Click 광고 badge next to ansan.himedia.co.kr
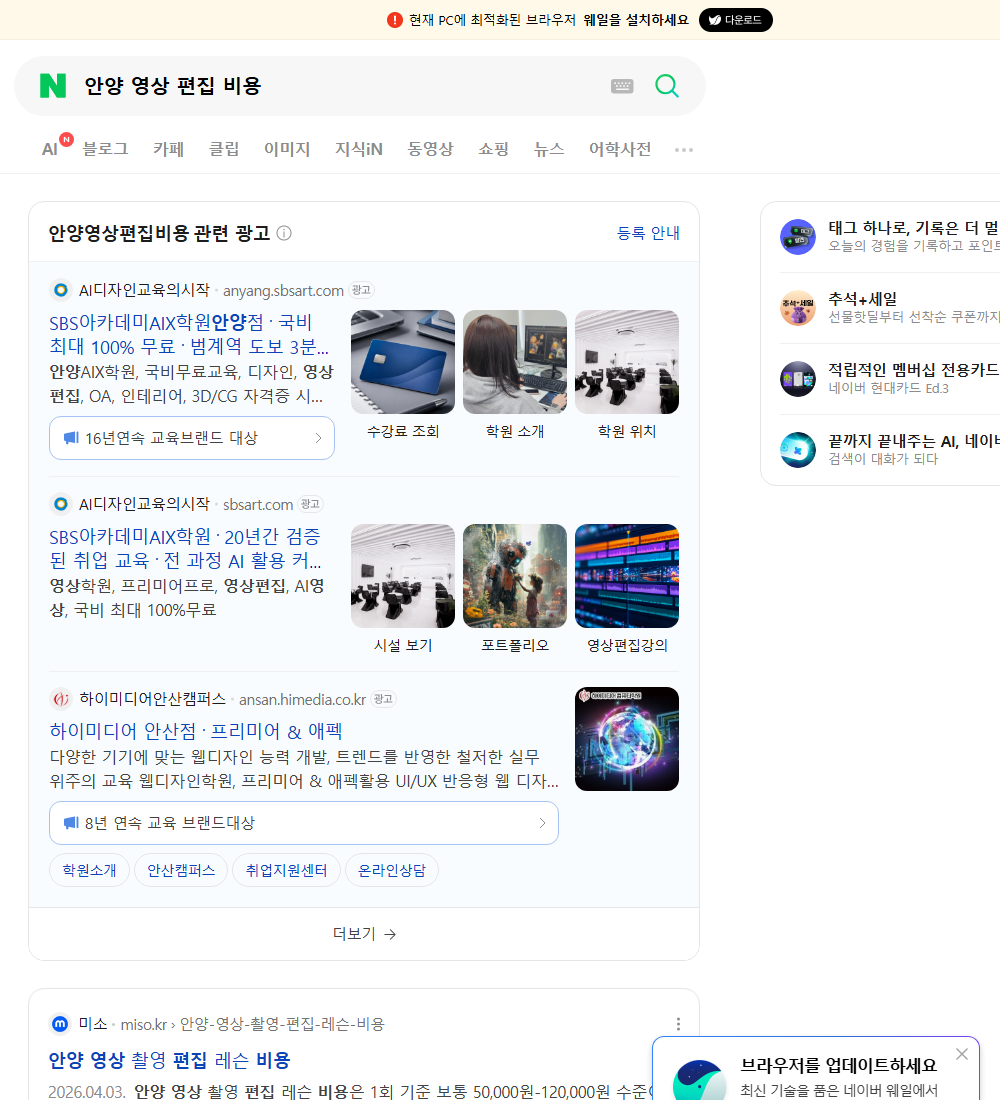 tap(383, 699)
